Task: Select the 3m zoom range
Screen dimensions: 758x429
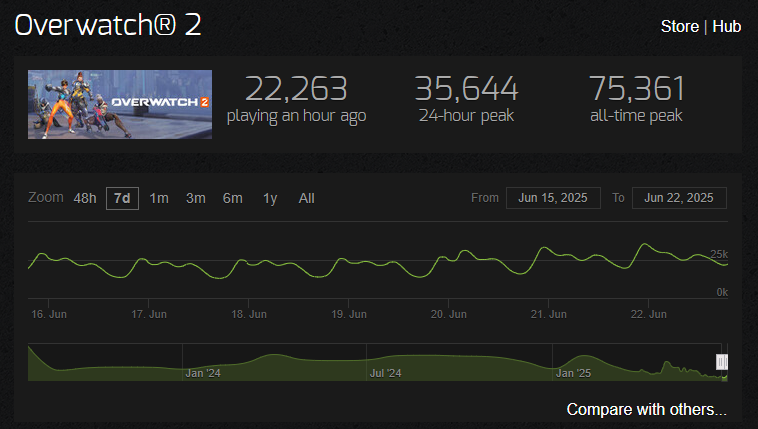Action: pyautogui.click(x=196, y=198)
